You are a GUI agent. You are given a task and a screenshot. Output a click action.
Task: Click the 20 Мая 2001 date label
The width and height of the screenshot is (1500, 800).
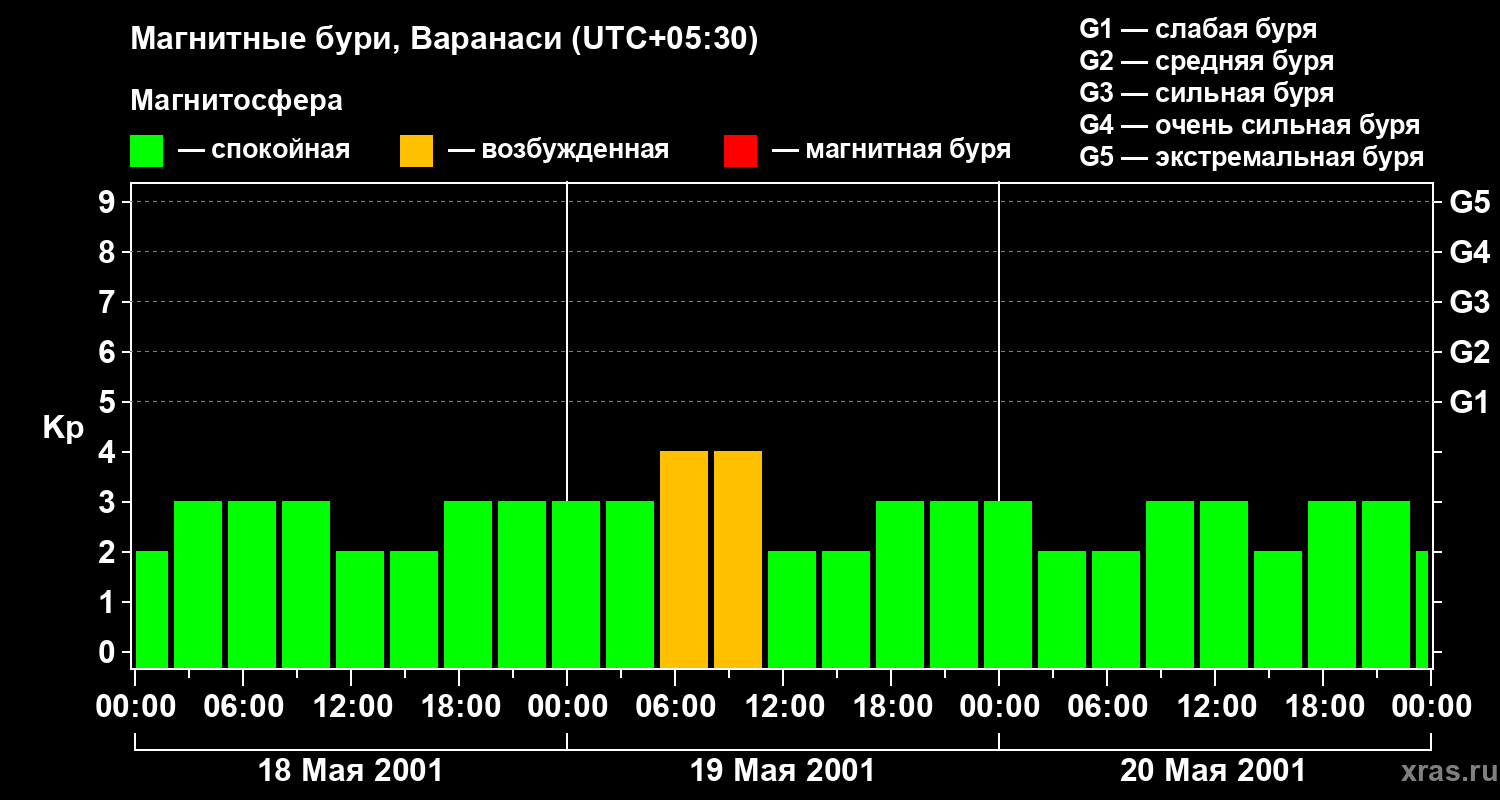coord(1213,770)
